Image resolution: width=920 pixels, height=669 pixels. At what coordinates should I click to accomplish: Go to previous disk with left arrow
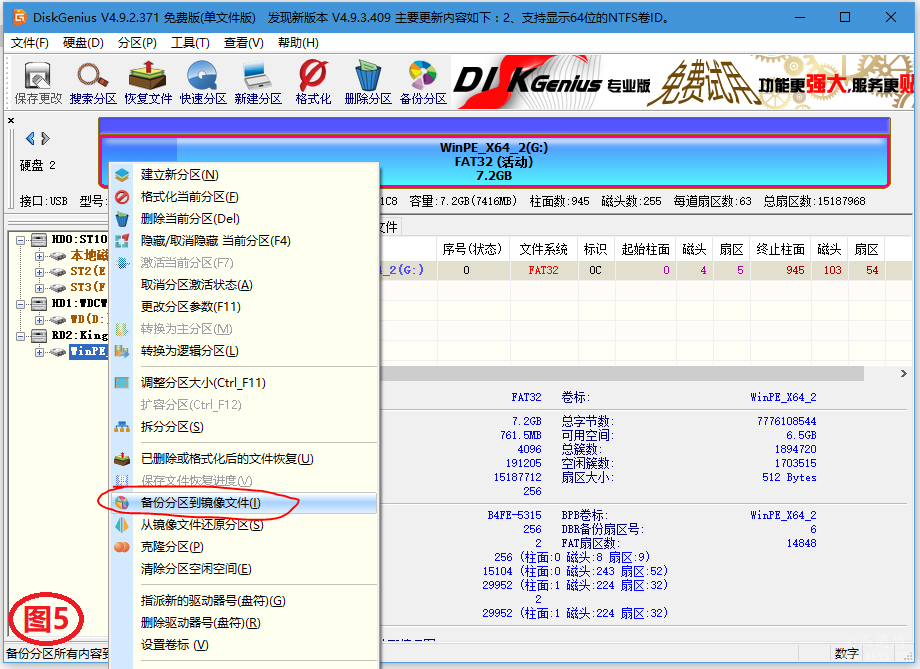(30, 138)
